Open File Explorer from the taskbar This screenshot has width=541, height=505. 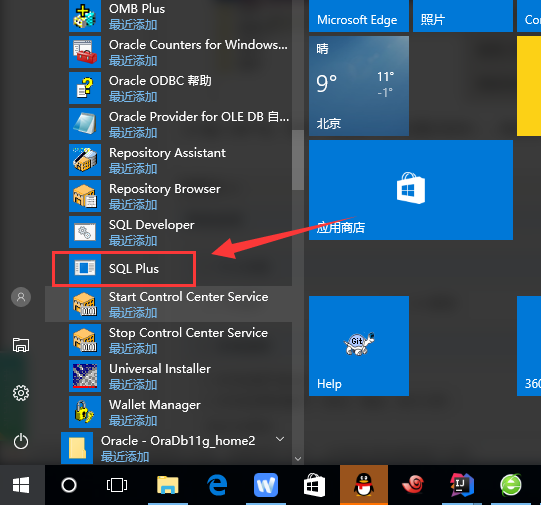pyautogui.click(x=168, y=485)
